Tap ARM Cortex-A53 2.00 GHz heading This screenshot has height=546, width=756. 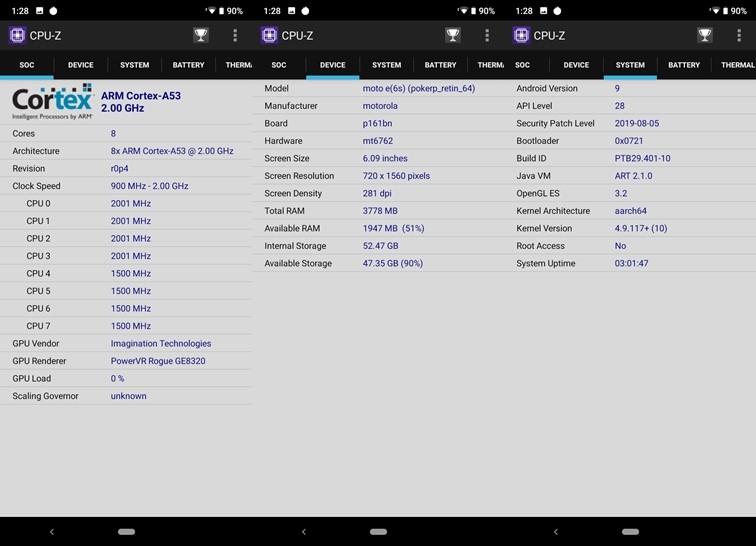click(141, 102)
